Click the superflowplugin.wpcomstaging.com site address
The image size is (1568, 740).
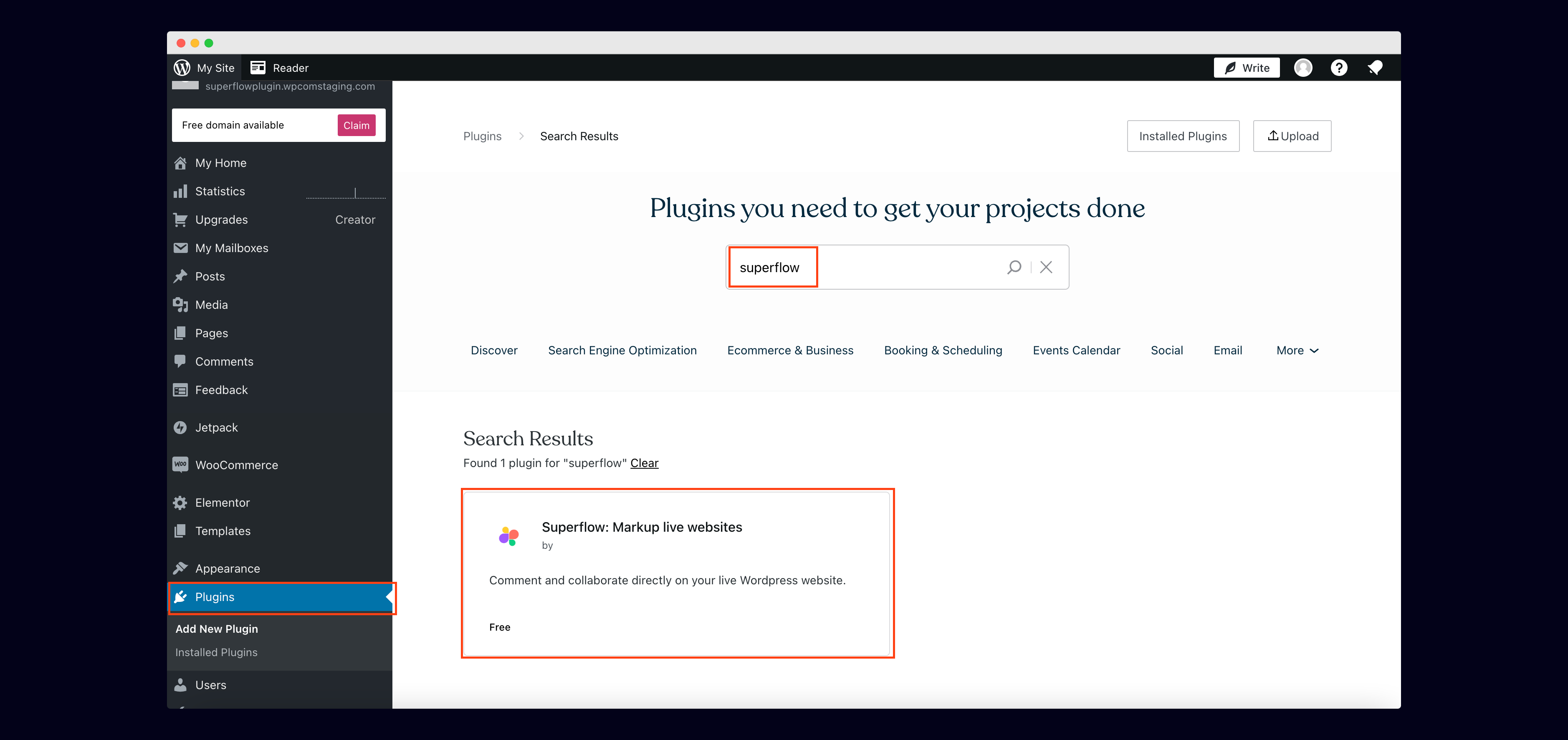[x=290, y=86]
